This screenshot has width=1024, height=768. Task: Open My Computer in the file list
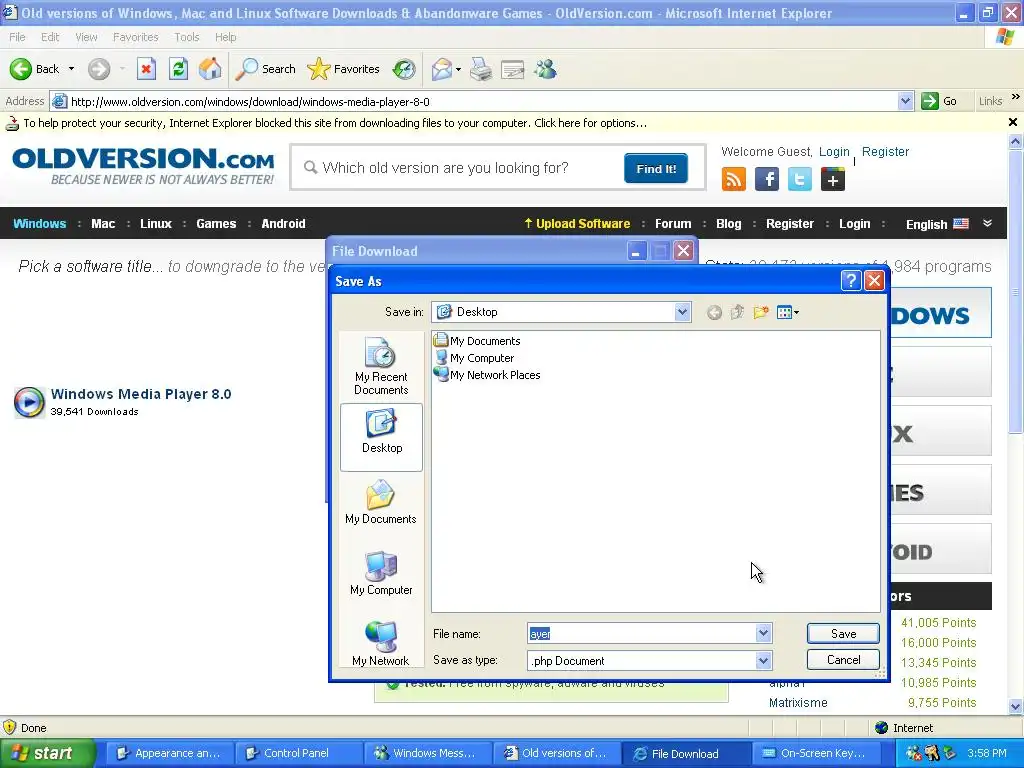point(474,358)
